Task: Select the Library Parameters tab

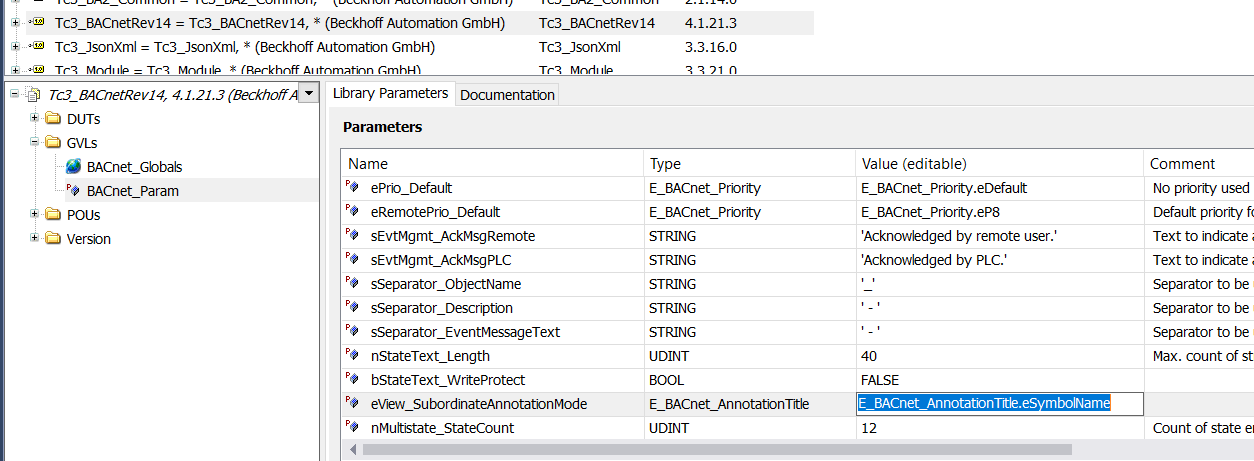Action: coord(390,93)
